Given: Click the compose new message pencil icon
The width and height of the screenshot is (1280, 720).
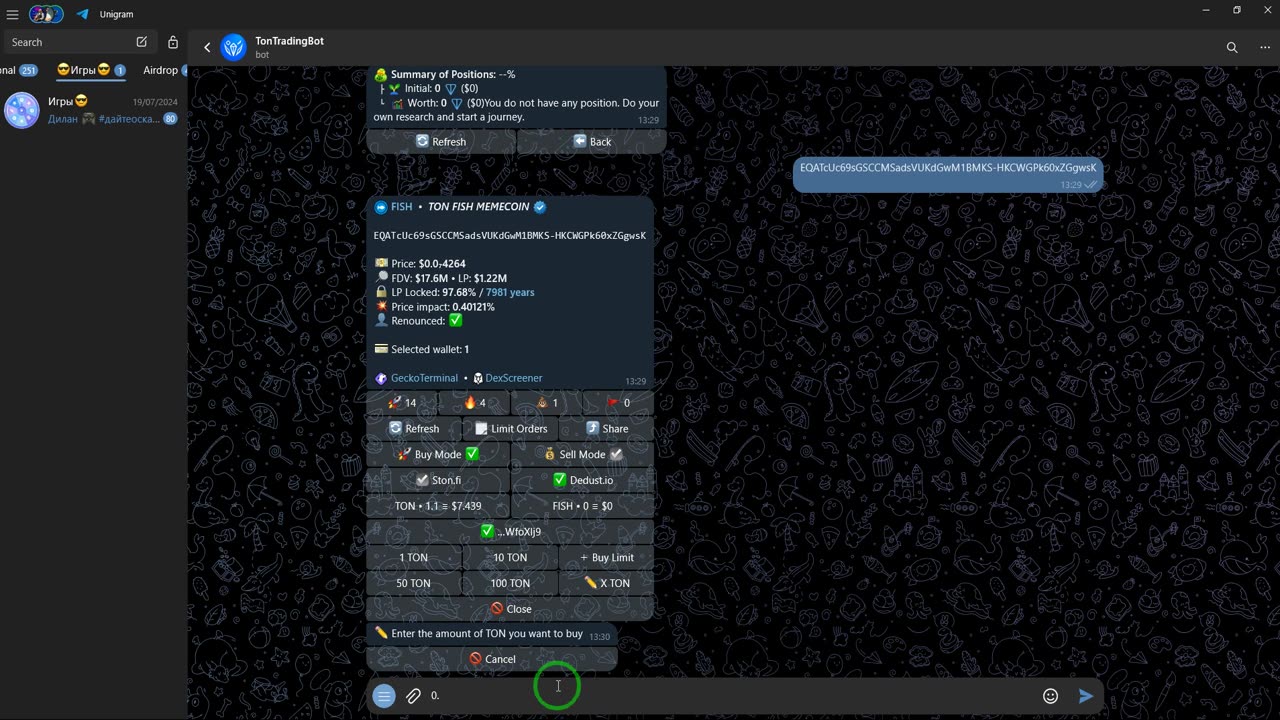Looking at the screenshot, I should point(142,42).
